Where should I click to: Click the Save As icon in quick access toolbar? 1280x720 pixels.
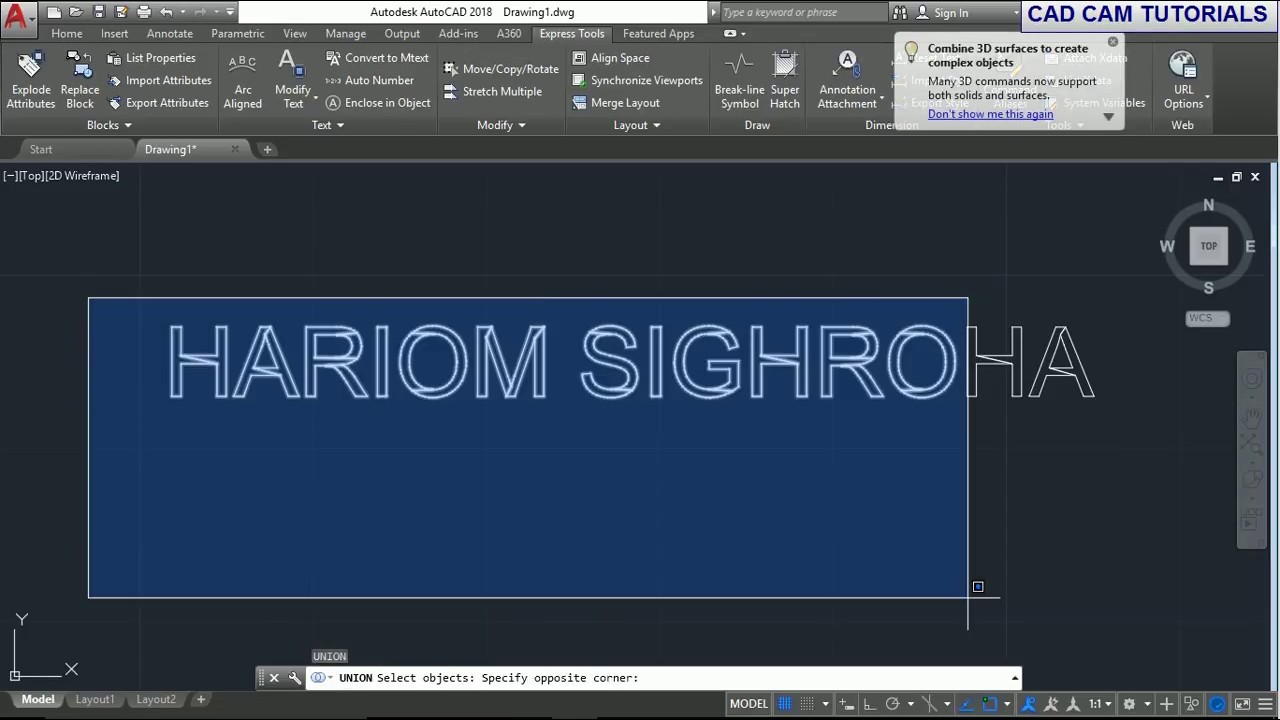(121, 12)
